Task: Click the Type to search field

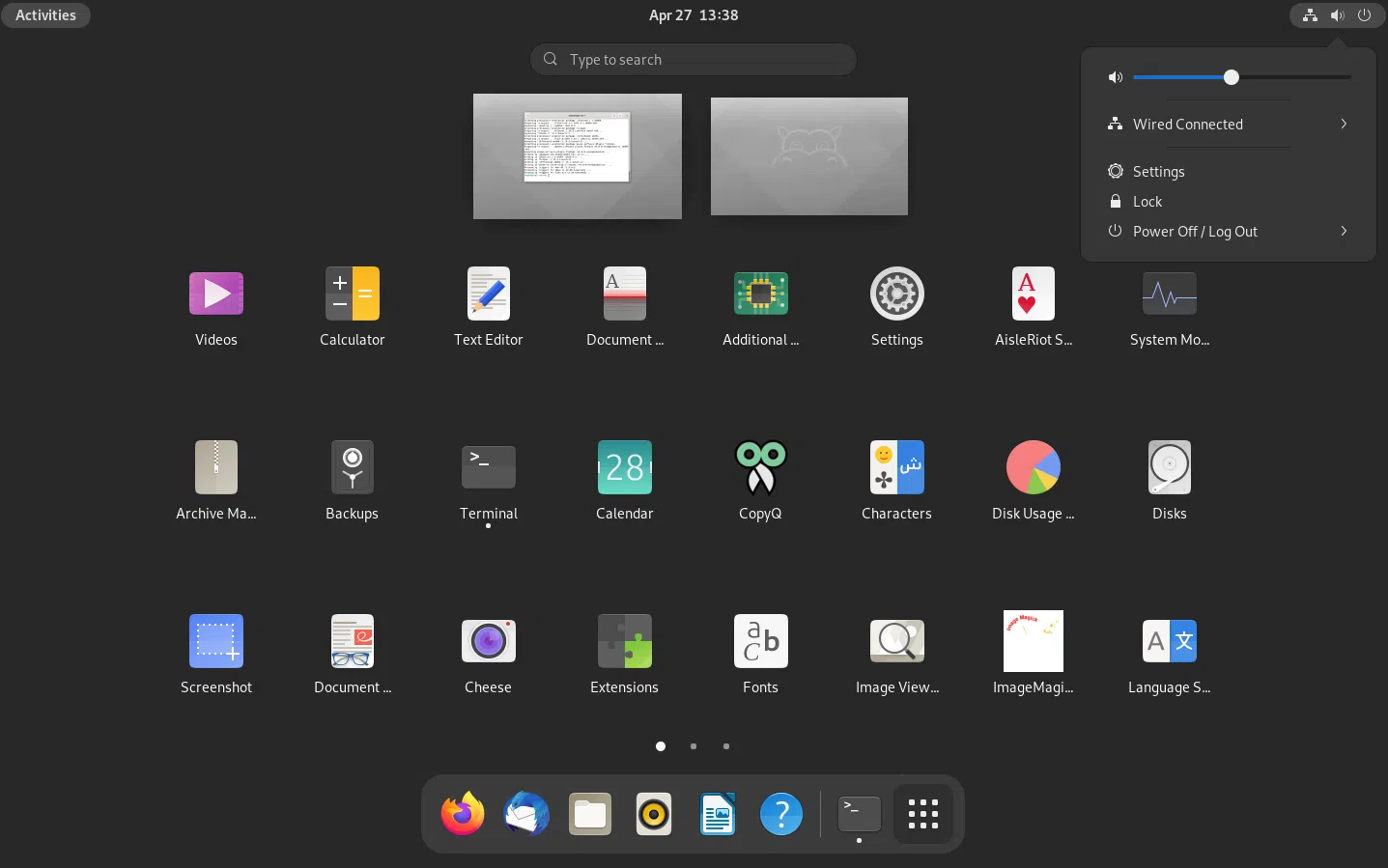Action: (693, 59)
